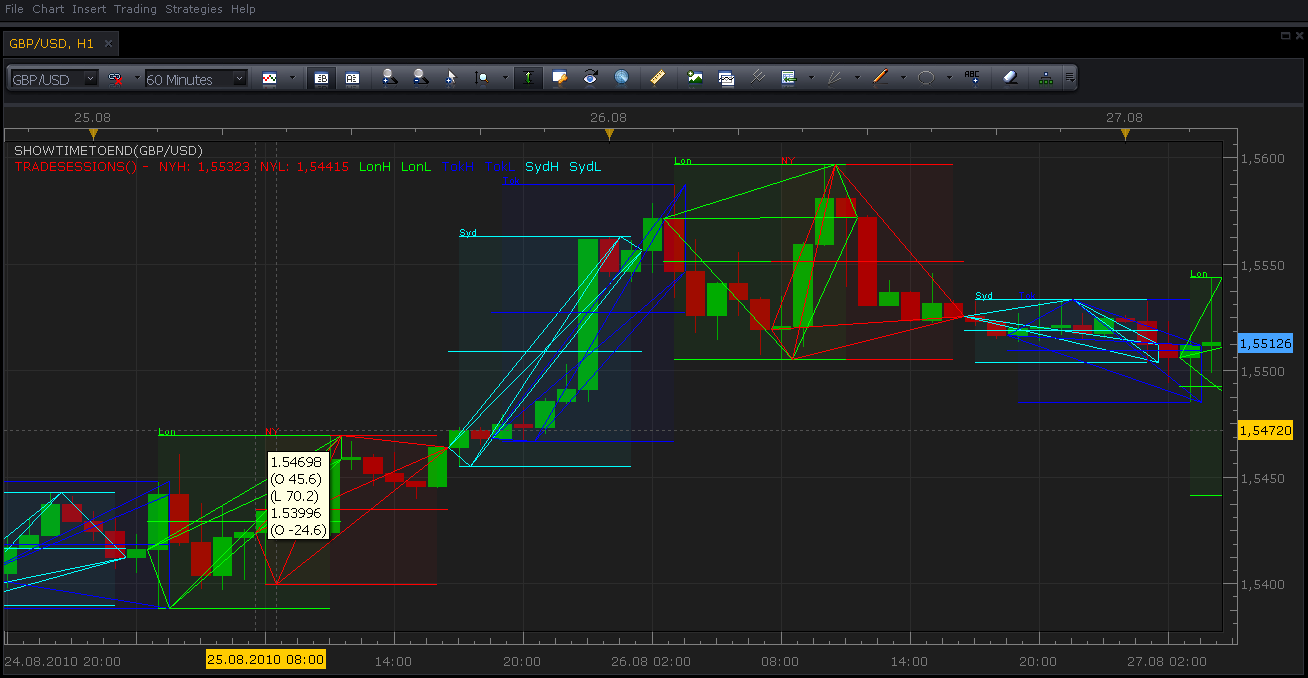
Task: Click the eye icon in toolbar
Action: point(591,78)
